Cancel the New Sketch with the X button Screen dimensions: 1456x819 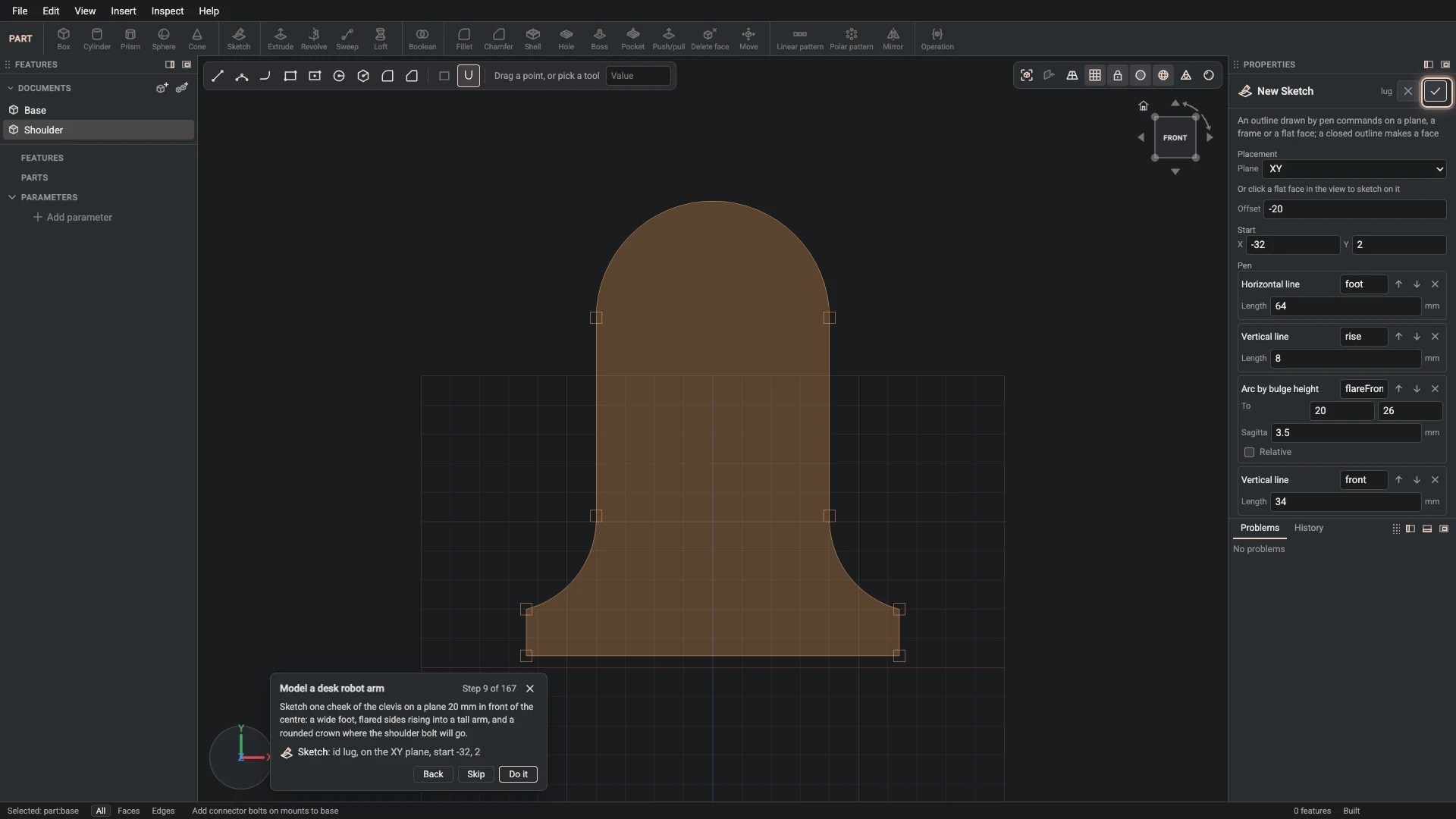point(1408,92)
